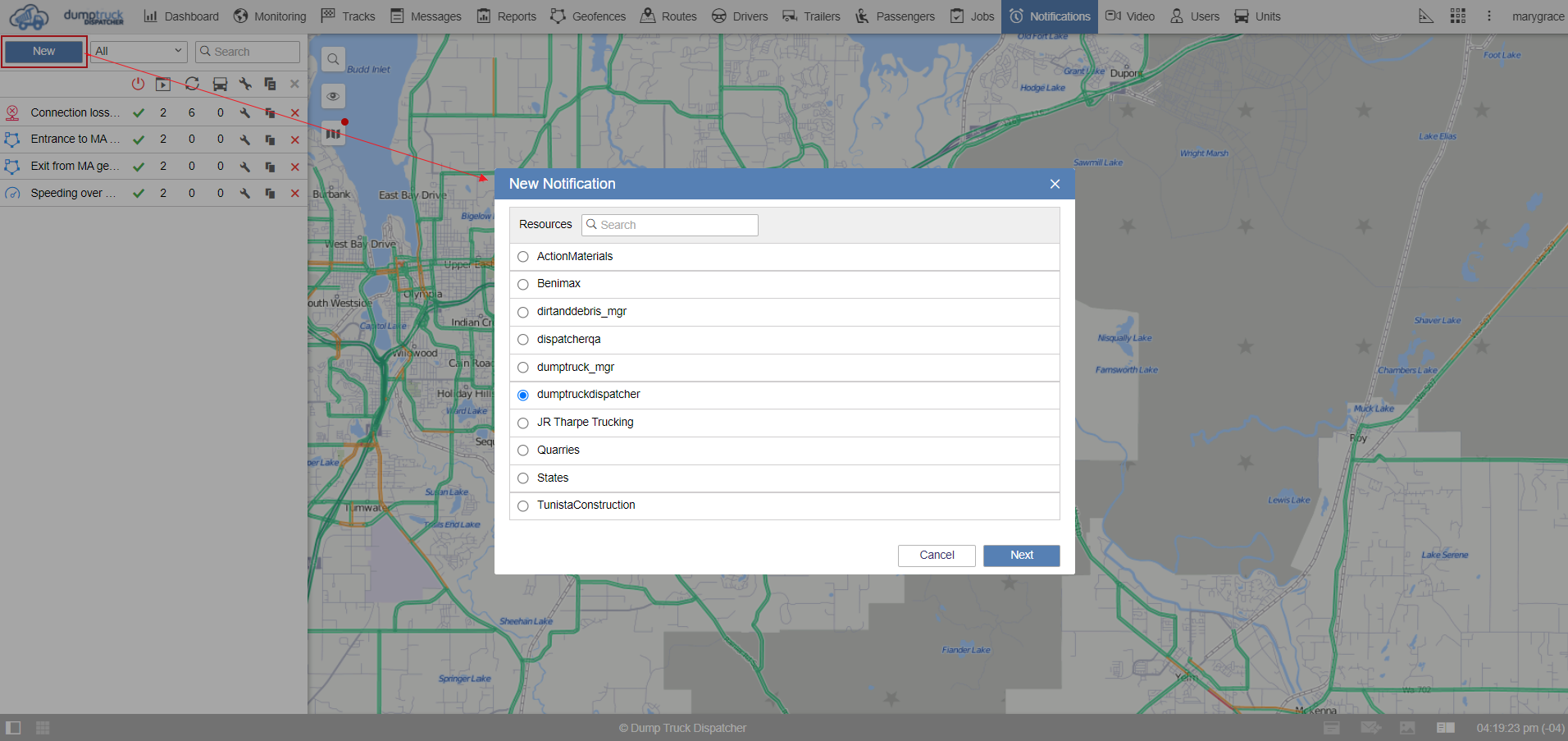Choose dispatcherqa resource option
This screenshot has width=1568, height=741.
point(523,340)
